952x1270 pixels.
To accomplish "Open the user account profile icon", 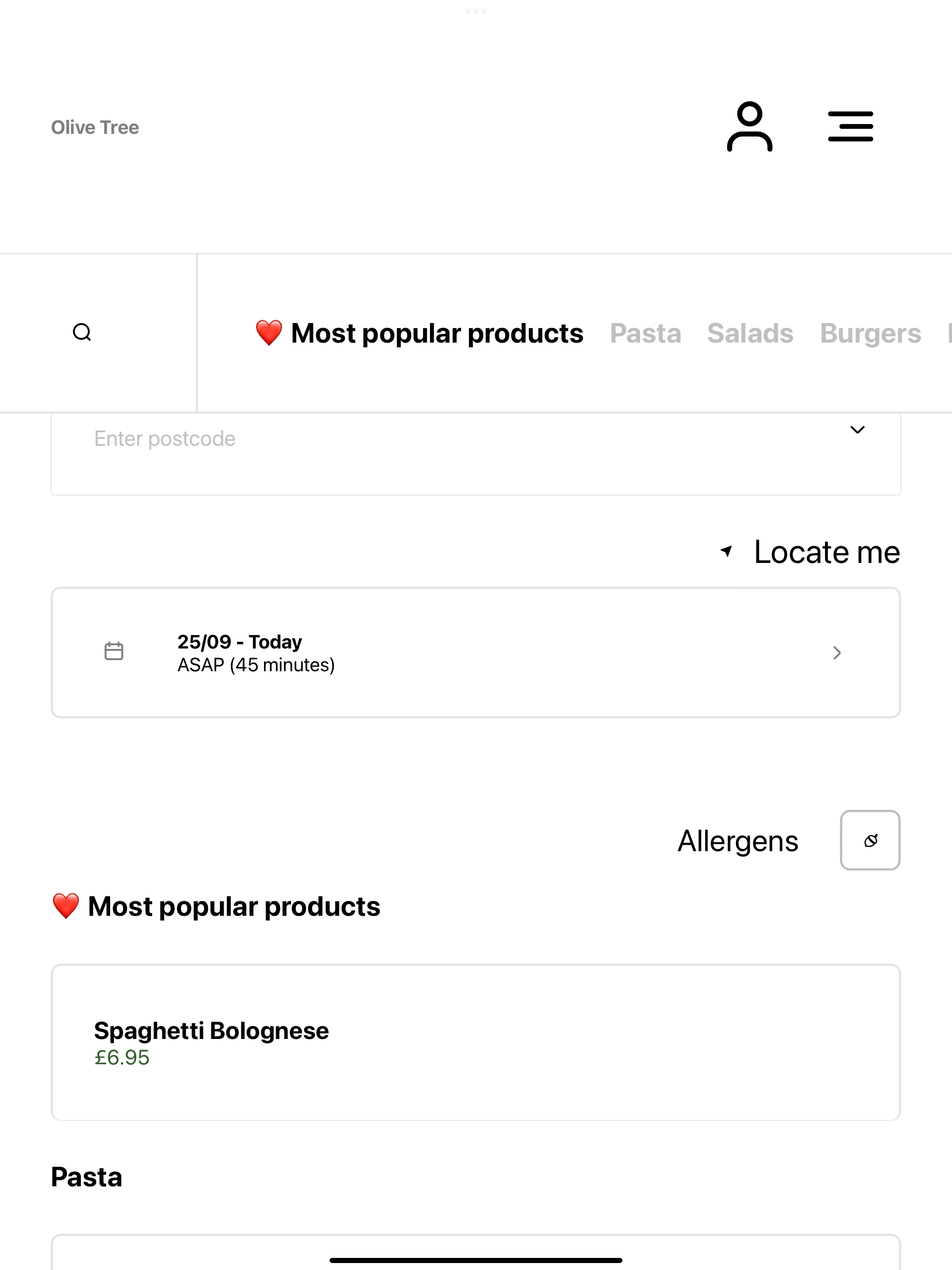I will (x=749, y=126).
